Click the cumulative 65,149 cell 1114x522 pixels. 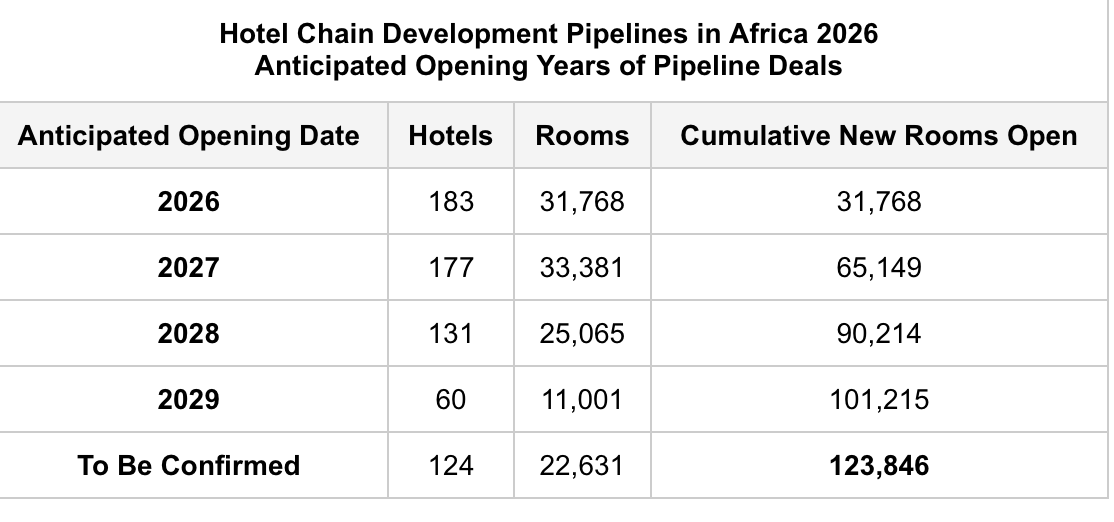878,268
